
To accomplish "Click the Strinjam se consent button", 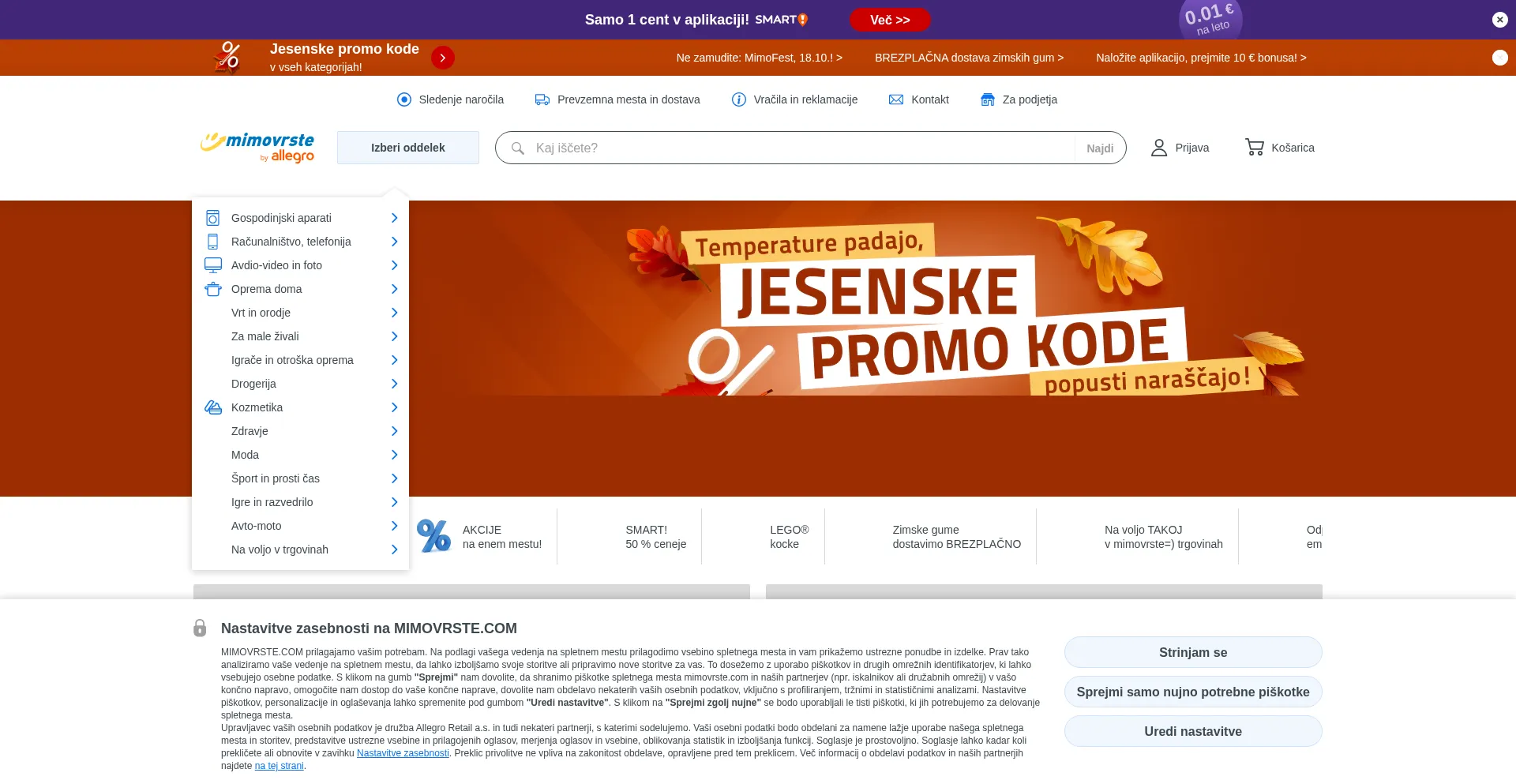I will pos(1193,652).
